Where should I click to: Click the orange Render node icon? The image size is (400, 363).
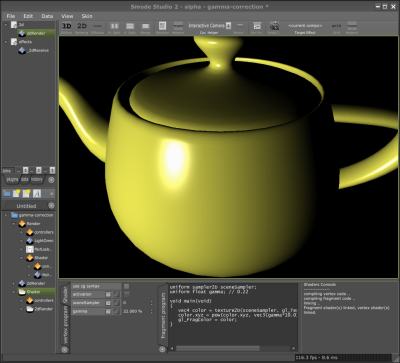(x=22, y=224)
